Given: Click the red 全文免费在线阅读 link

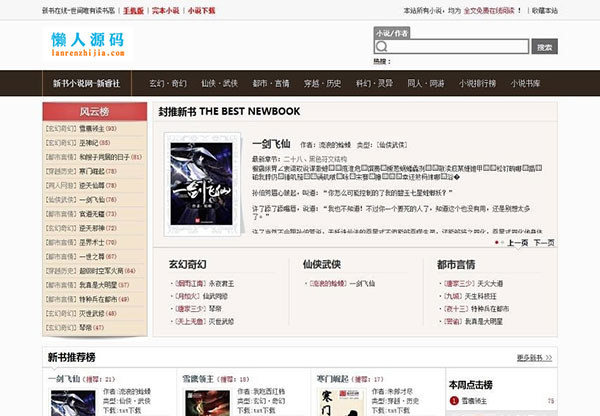Looking at the screenshot, I should click(489, 11).
